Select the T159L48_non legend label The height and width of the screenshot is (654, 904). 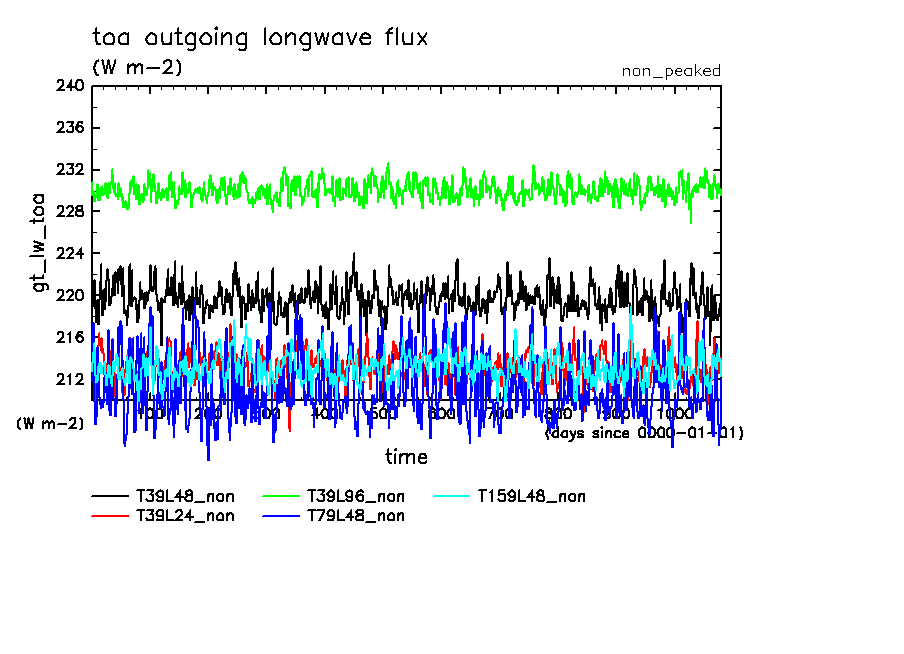pos(532,496)
